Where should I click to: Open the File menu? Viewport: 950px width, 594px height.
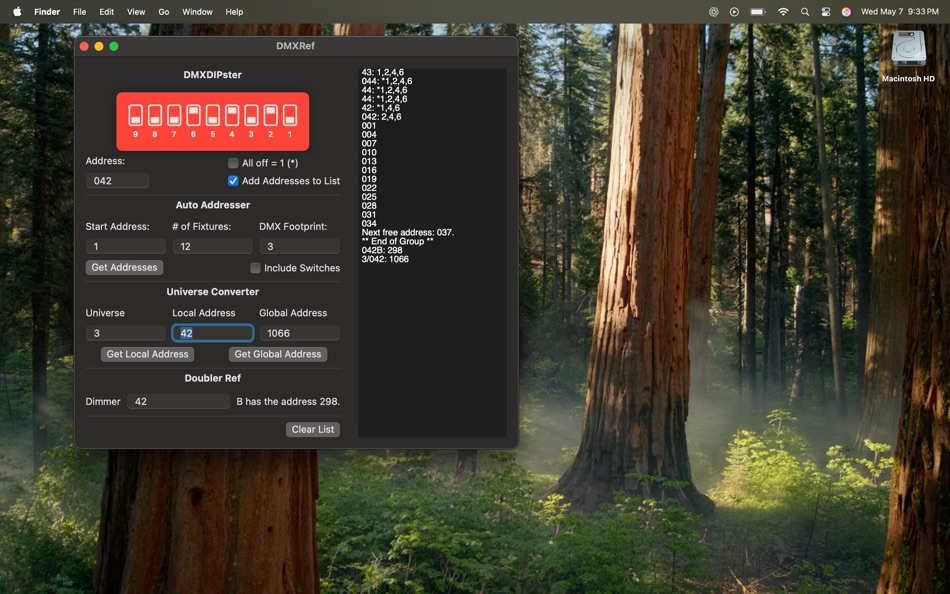click(x=79, y=12)
